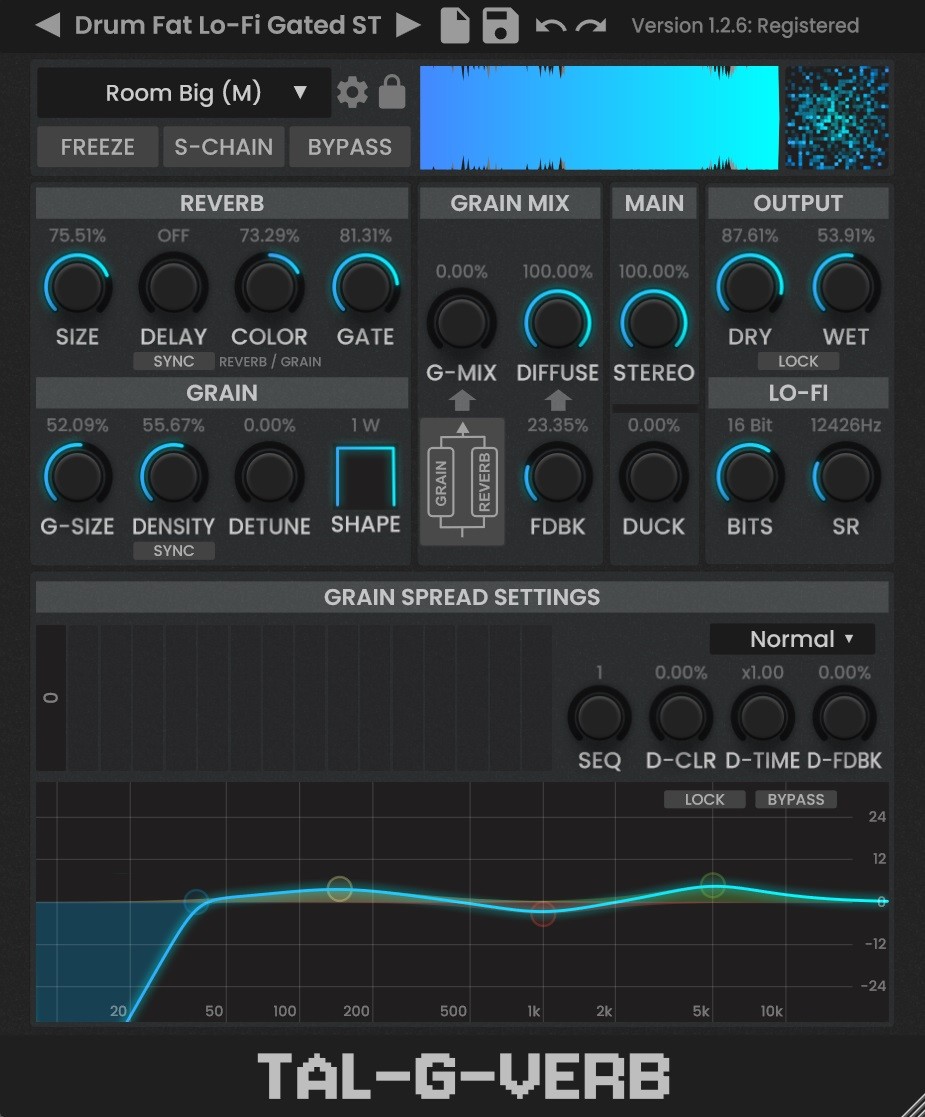Load the previous preset with left arrow

click(x=48, y=25)
